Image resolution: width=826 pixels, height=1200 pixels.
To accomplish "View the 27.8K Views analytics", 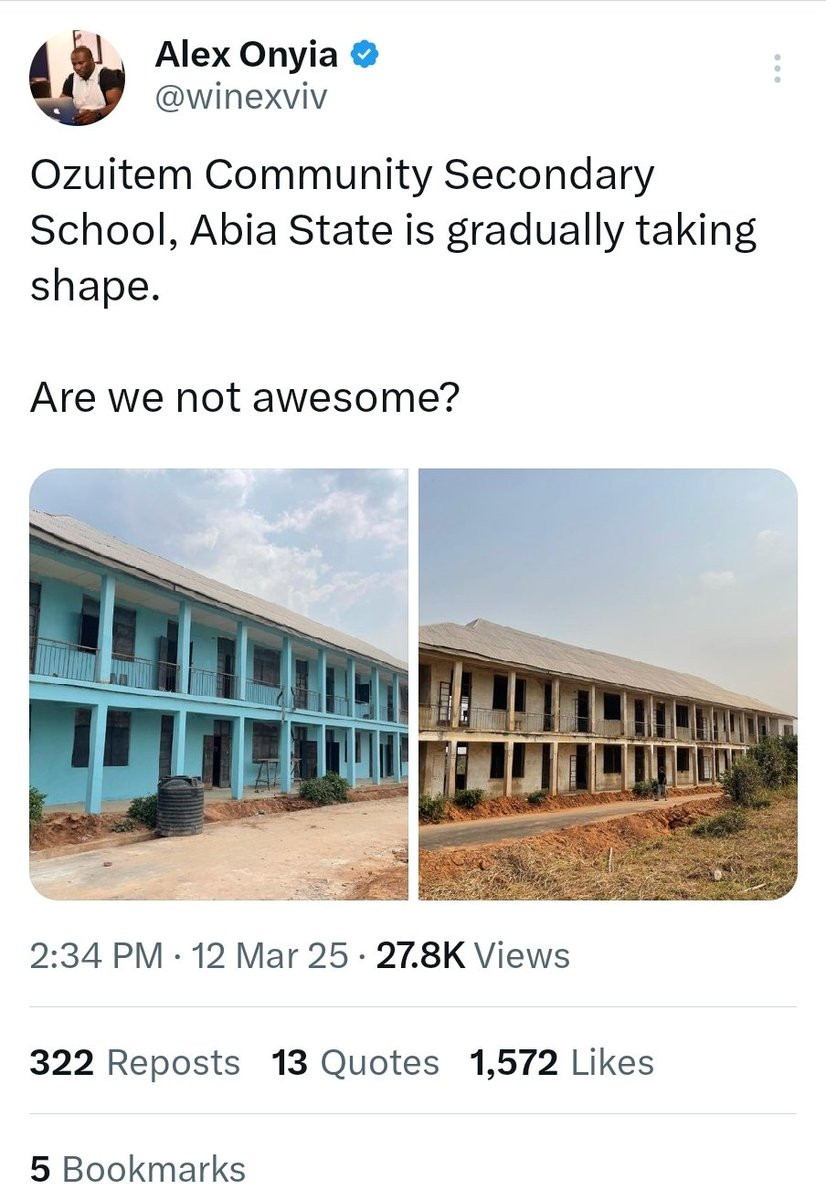I will pos(470,955).
